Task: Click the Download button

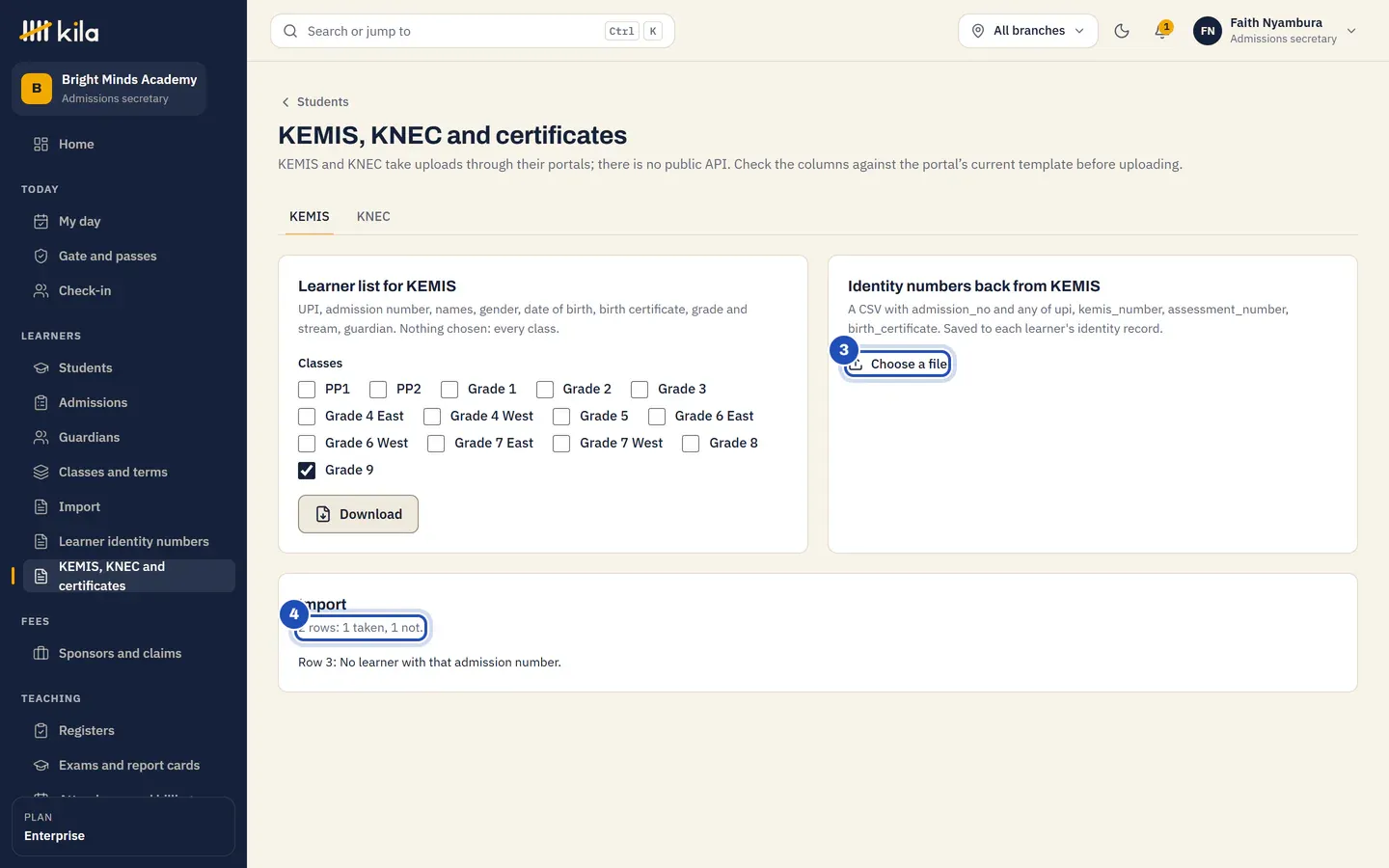Action: (358, 514)
